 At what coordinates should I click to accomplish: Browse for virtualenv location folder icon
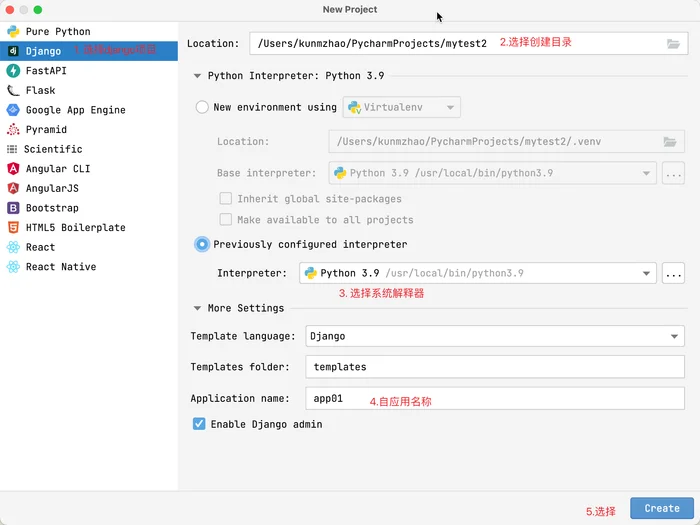(670, 142)
